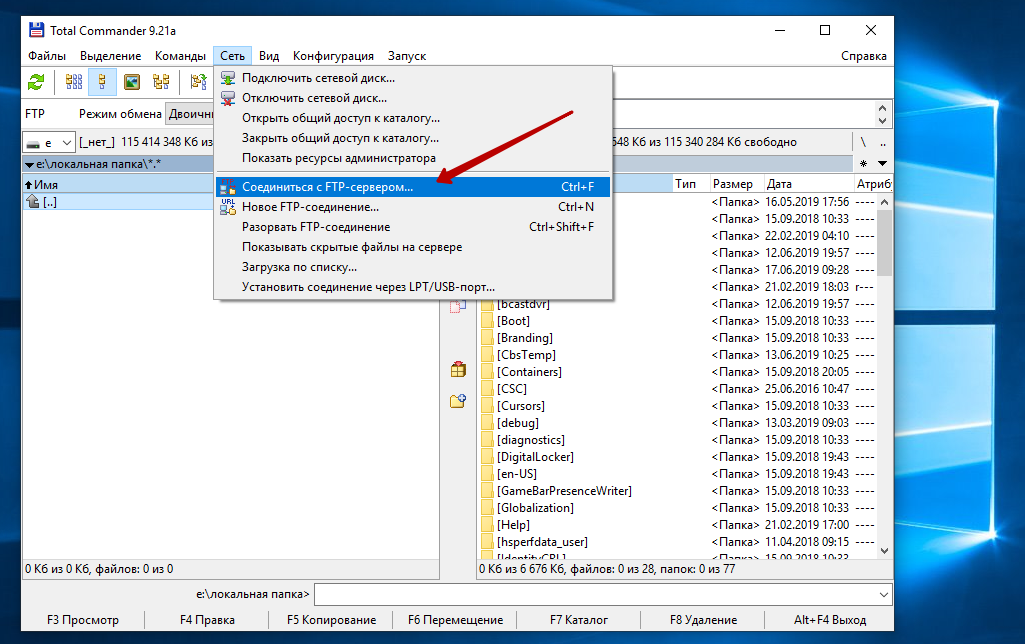Close the open Сеть menu
Screen dimensions: 1025x644
tap(233, 56)
